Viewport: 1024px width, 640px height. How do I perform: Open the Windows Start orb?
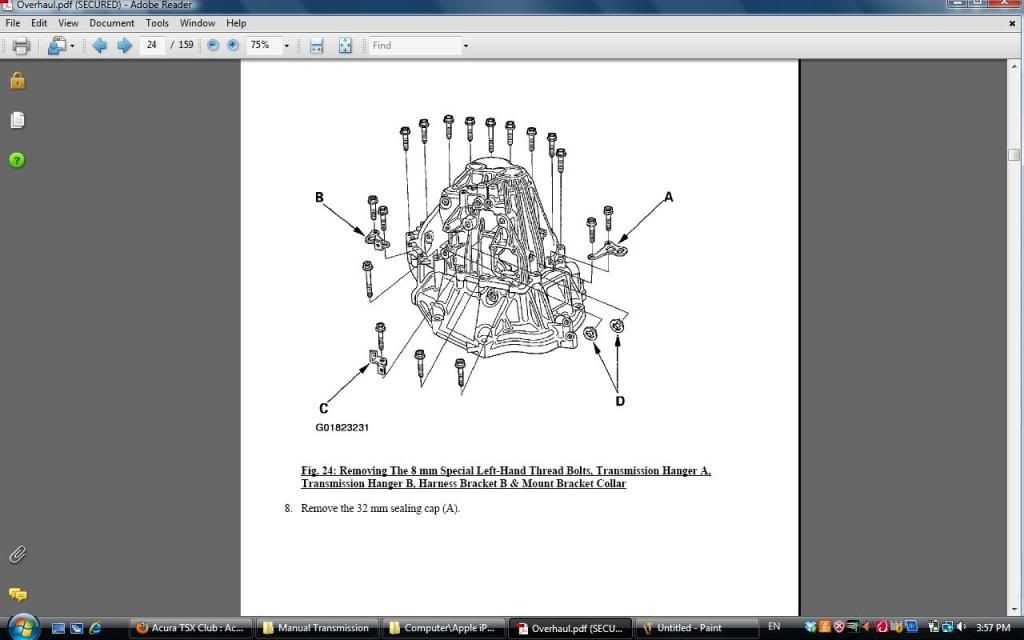point(22,627)
